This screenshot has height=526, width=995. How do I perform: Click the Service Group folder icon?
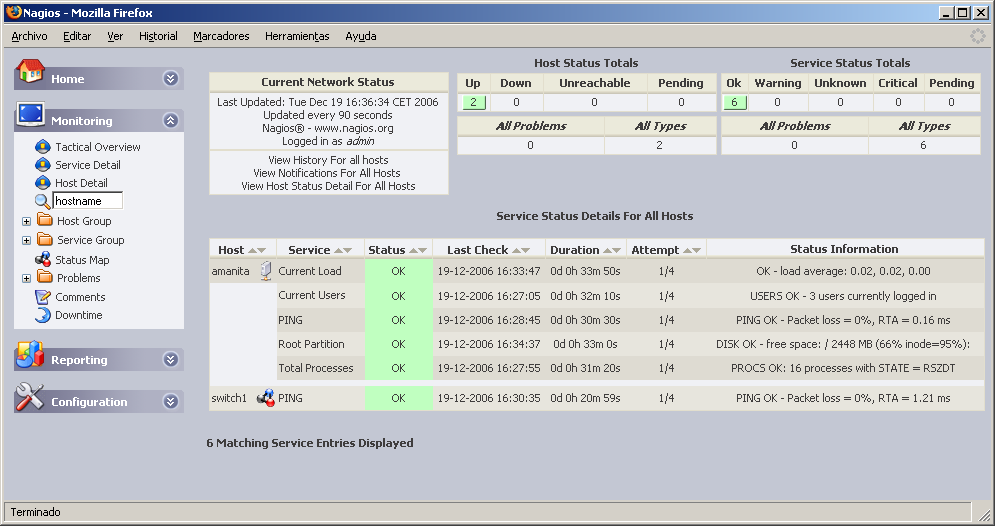pyautogui.click(x=44, y=239)
